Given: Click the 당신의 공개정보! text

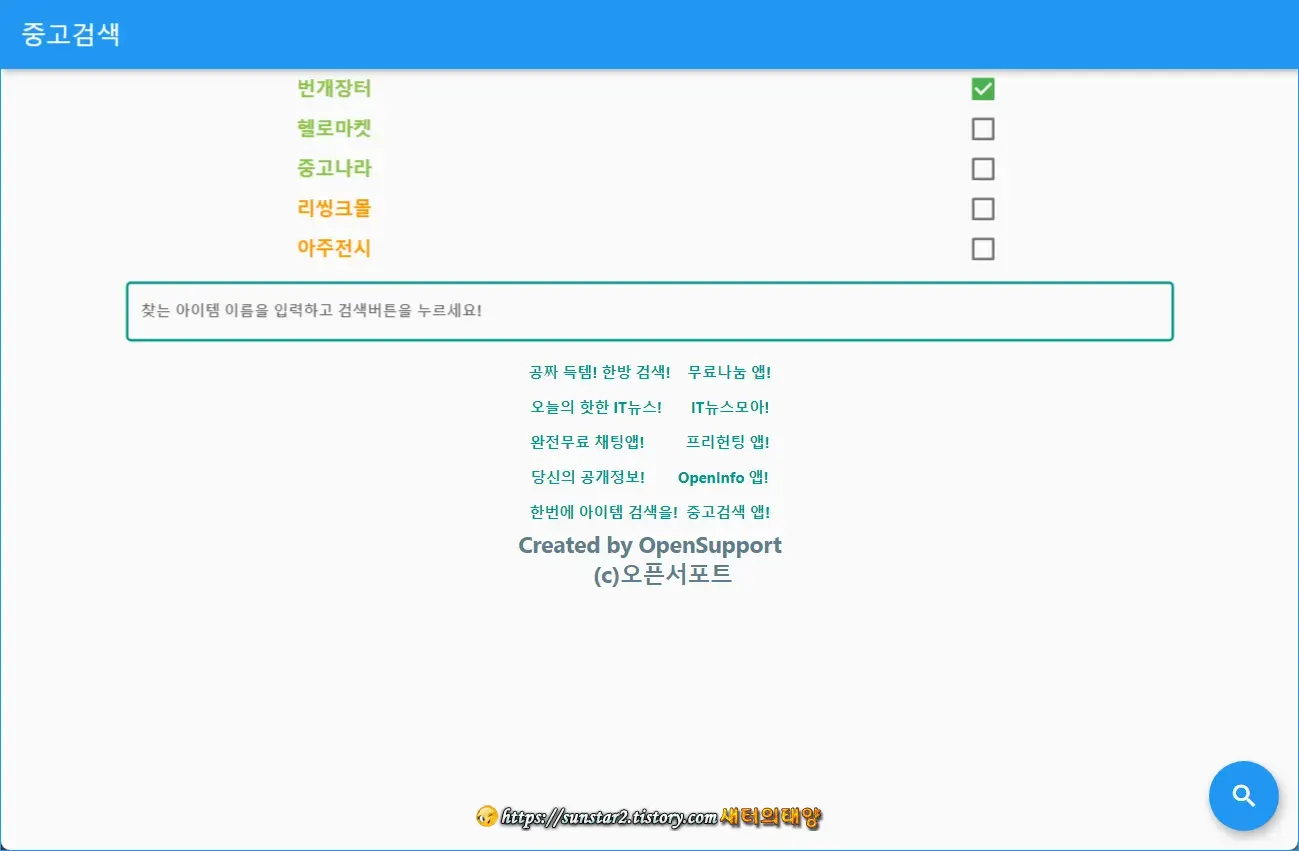Looking at the screenshot, I should tap(589, 477).
